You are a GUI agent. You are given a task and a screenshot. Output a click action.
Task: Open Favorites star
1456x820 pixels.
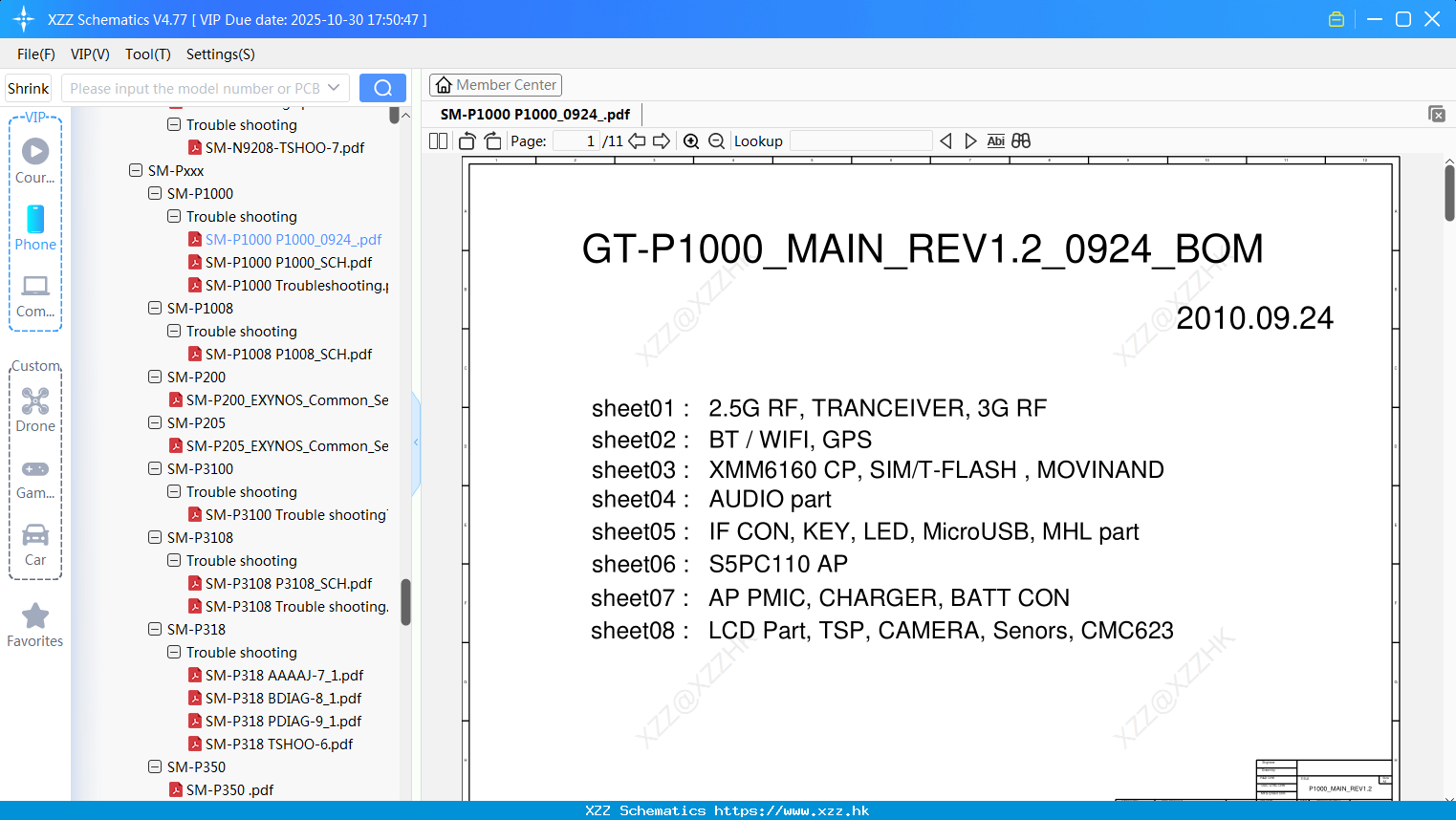[35, 625]
